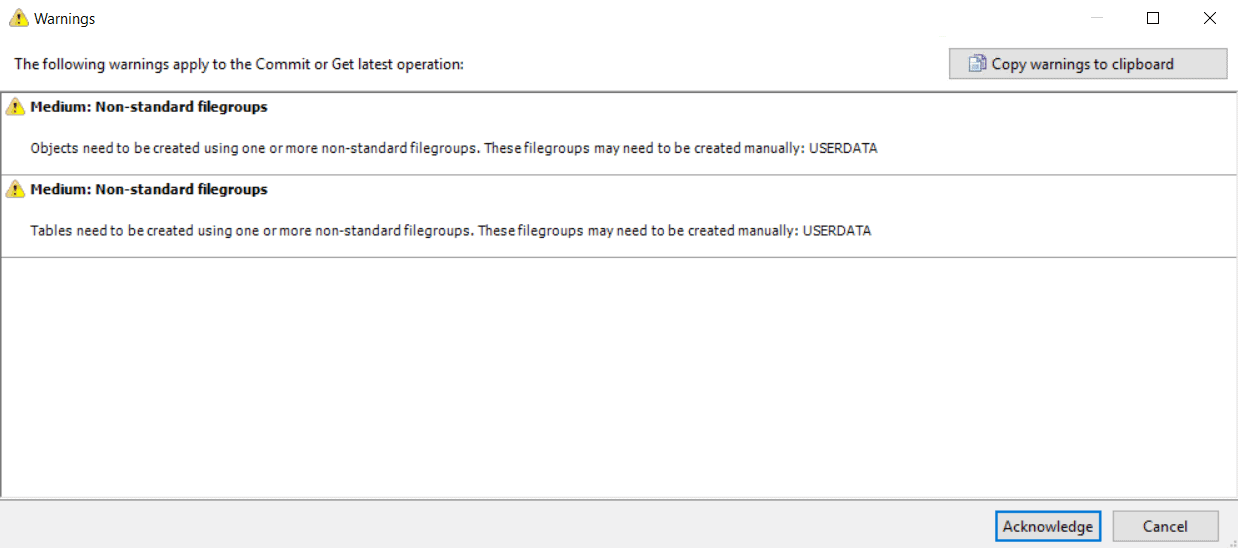The height and width of the screenshot is (548, 1238).
Task: Click the empty title bar area
Action: pyautogui.click(x=580, y=18)
